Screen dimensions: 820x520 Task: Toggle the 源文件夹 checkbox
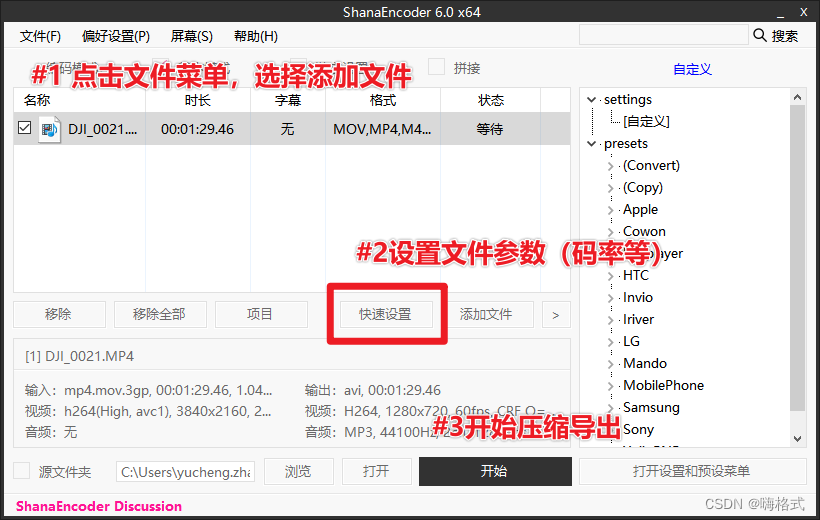point(21,470)
